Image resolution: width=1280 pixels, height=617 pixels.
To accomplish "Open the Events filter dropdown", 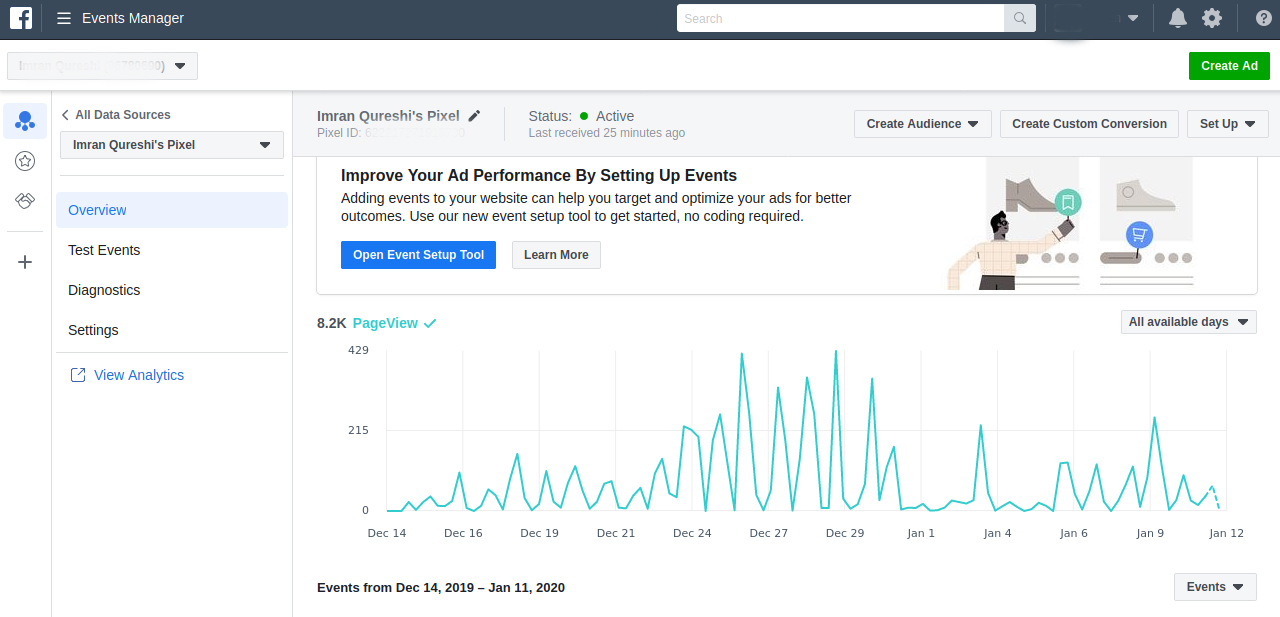I will (x=1215, y=587).
